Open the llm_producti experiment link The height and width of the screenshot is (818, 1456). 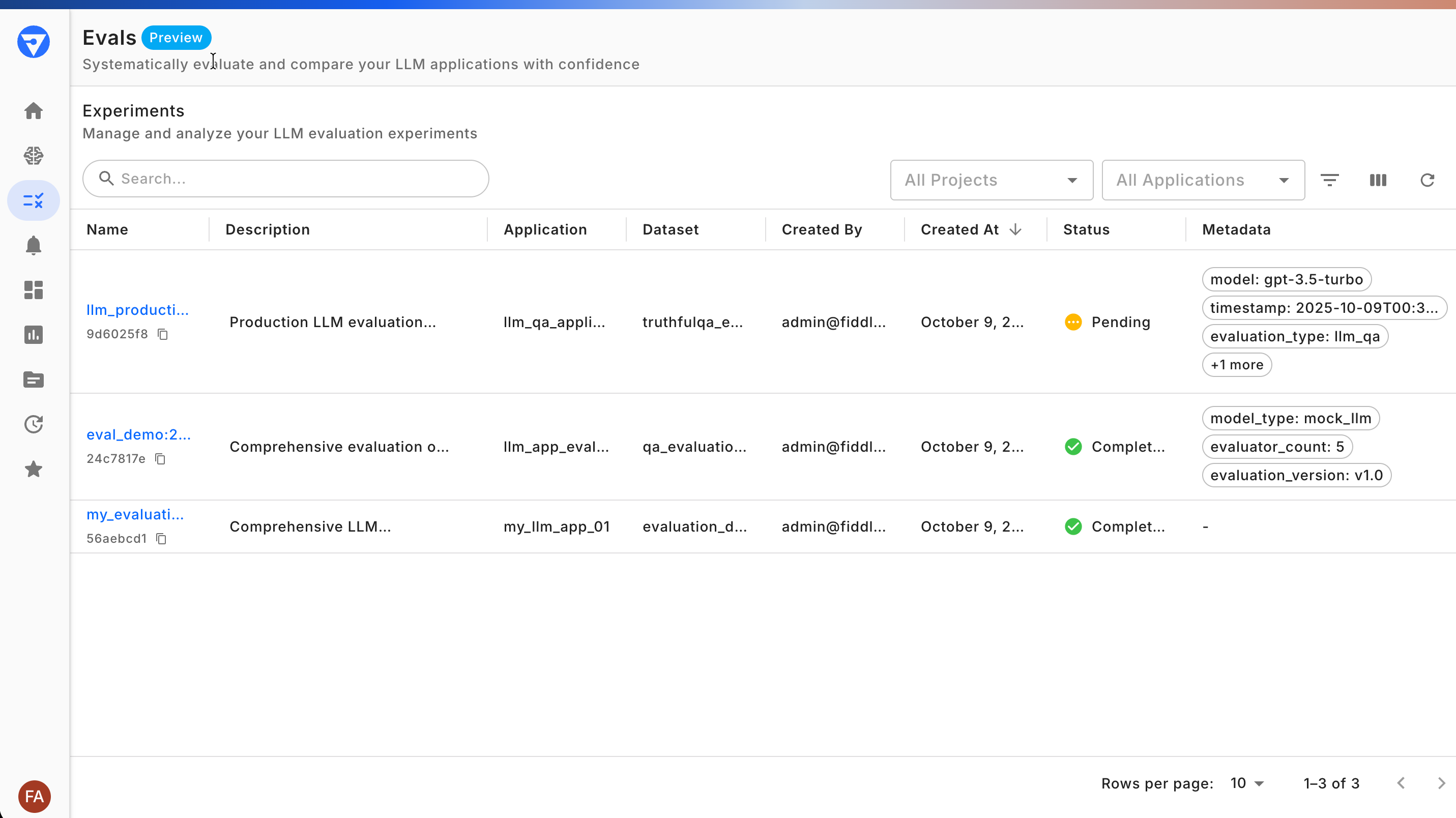(x=137, y=310)
